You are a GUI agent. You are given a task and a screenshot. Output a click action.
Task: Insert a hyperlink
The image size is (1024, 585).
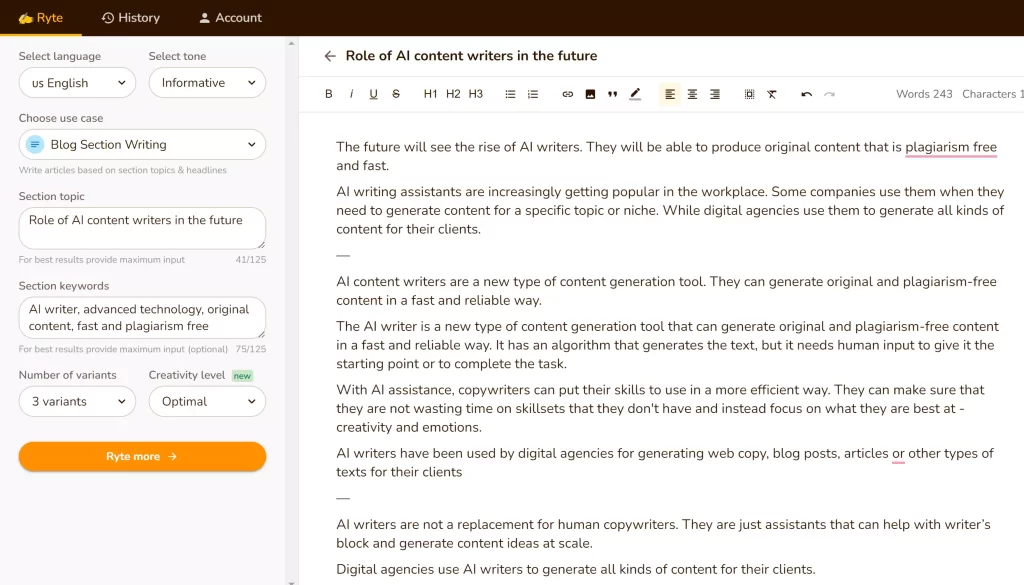[x=568, y=94]
